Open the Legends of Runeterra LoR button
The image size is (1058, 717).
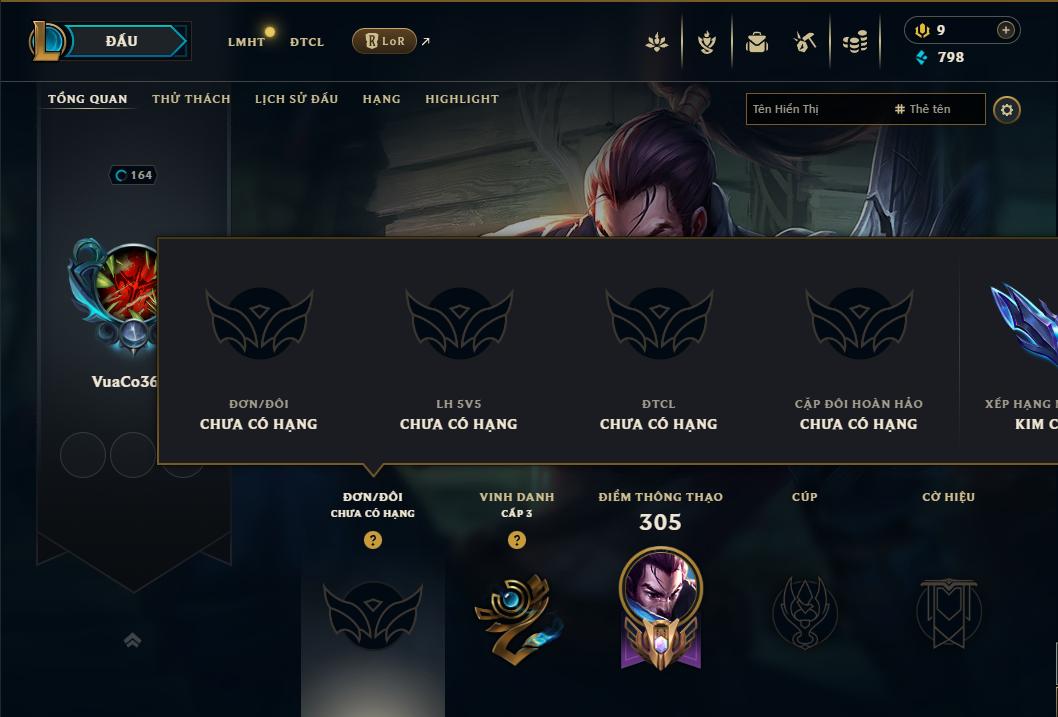384,41
